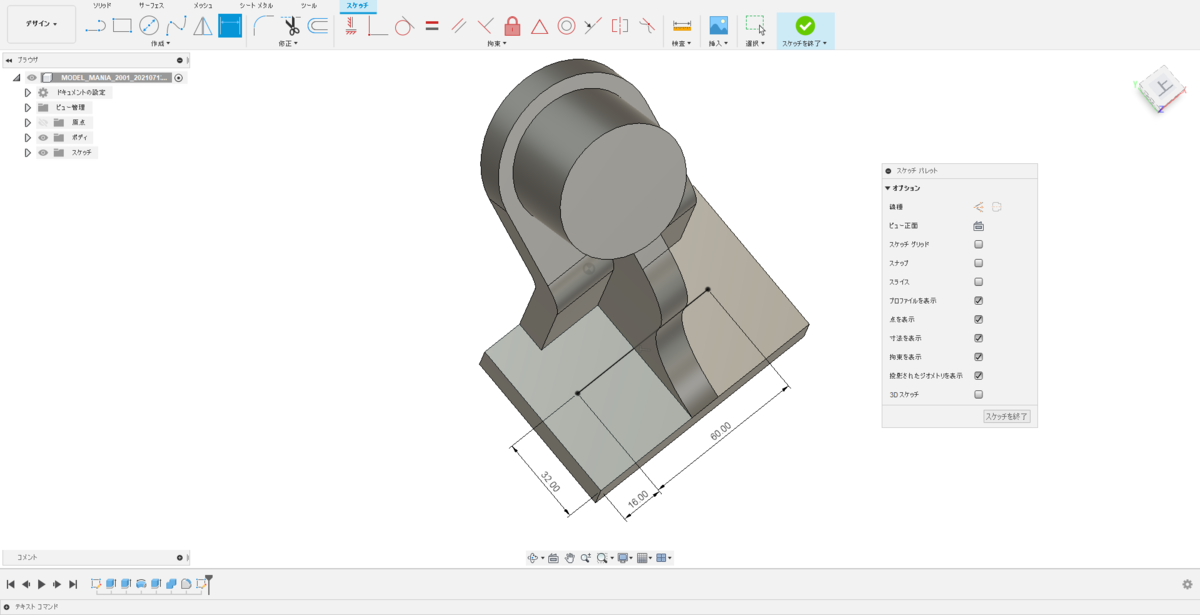Select the スケッチ tab
Screen dimensions: 1200x615
tap(357, 6)
